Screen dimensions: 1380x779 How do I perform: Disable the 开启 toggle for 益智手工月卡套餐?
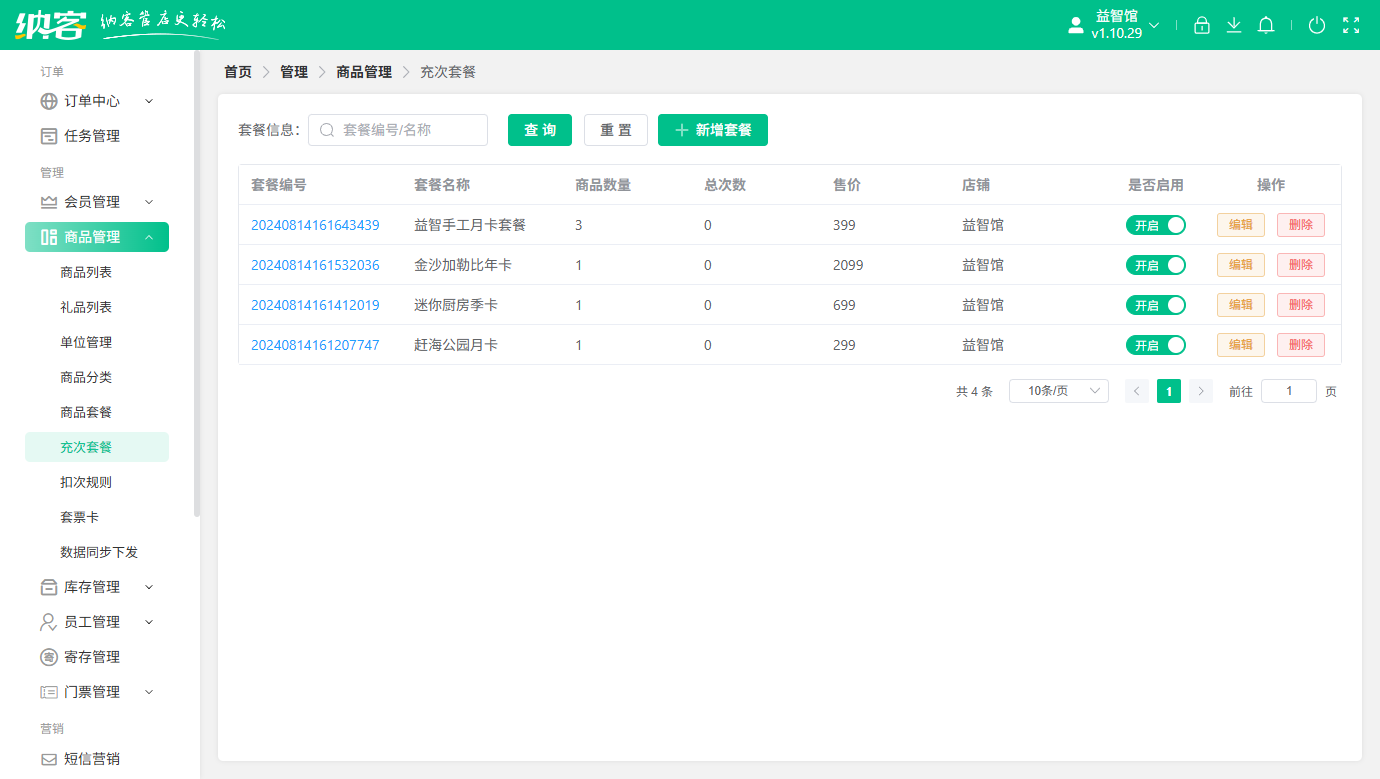(x=1156, y=225)
